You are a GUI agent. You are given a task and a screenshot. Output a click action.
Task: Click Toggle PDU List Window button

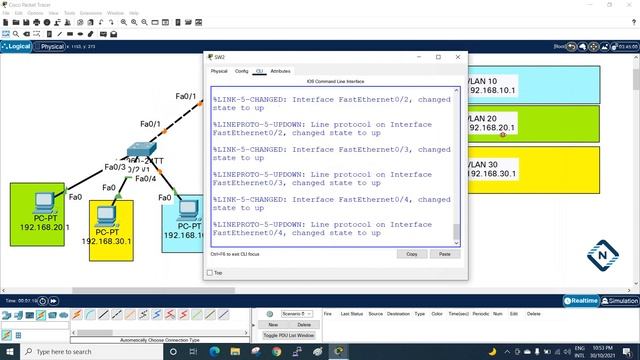pyautogui.click(x=289, y=336)
